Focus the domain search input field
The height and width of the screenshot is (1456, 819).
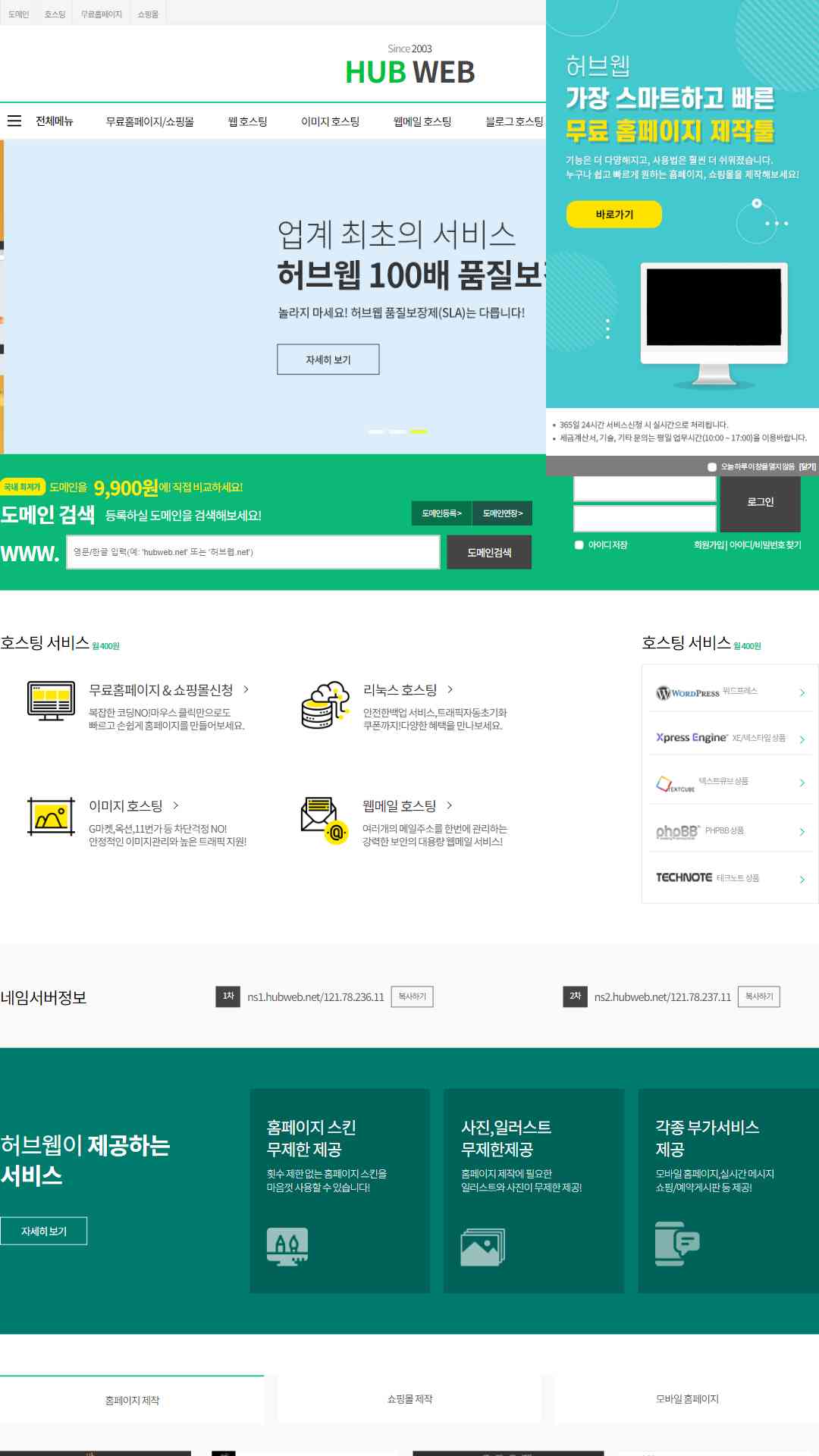253,552
